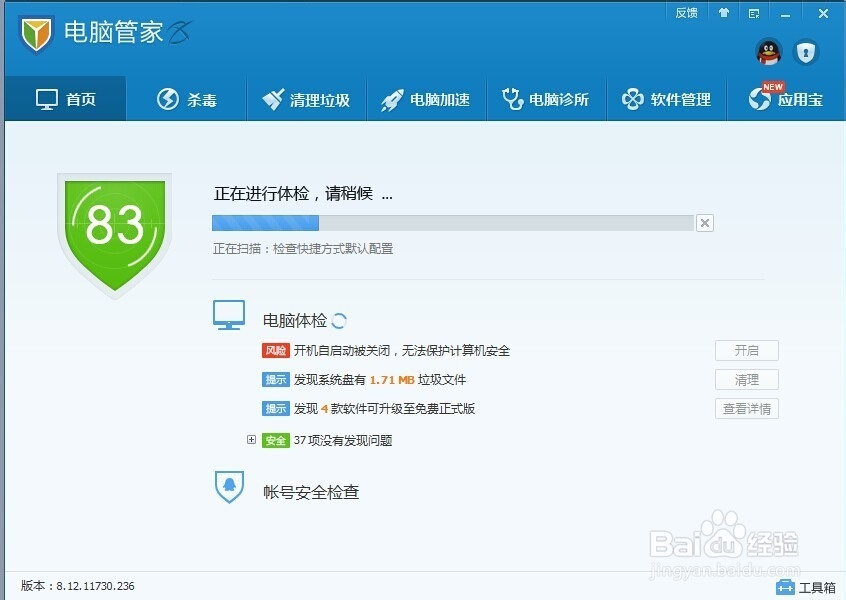Click the 帐号安全检查 shield icon
The height and width of the screenshot is (600, 846).
pos(229,487)
